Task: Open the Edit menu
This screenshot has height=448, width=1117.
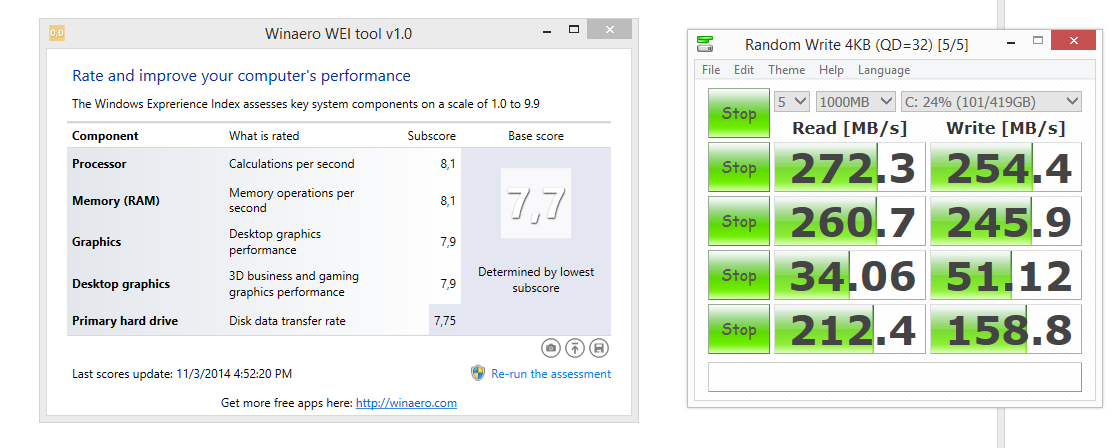Action: (x=744, y=70)
